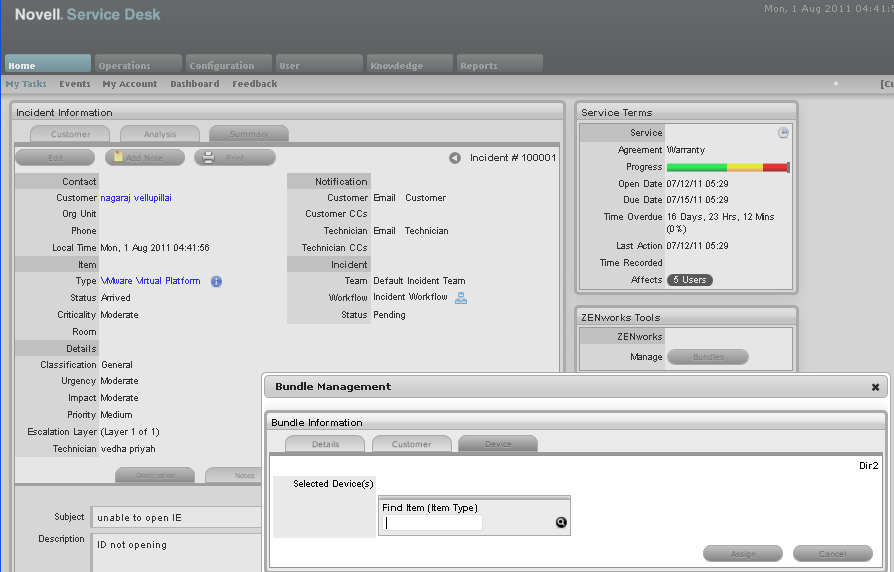Screen dimensions: 894x572
Task: Open My Account submenu
Action: coord(129,84)
